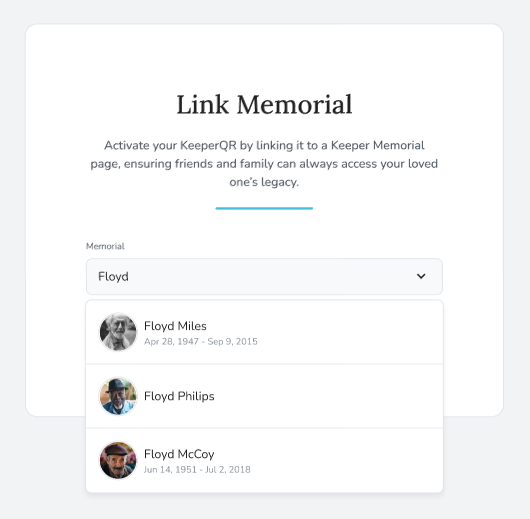
Task: Select Floyd Philips's avatar with the black hat
Action: [118, 396]
